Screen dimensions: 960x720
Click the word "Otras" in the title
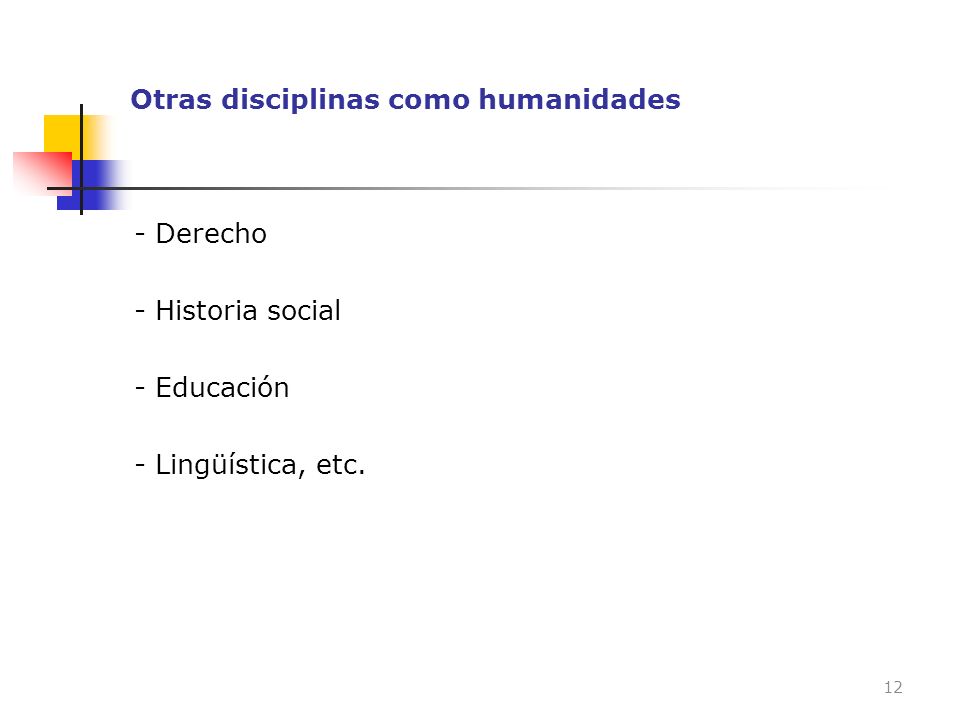tap(171, 99)
